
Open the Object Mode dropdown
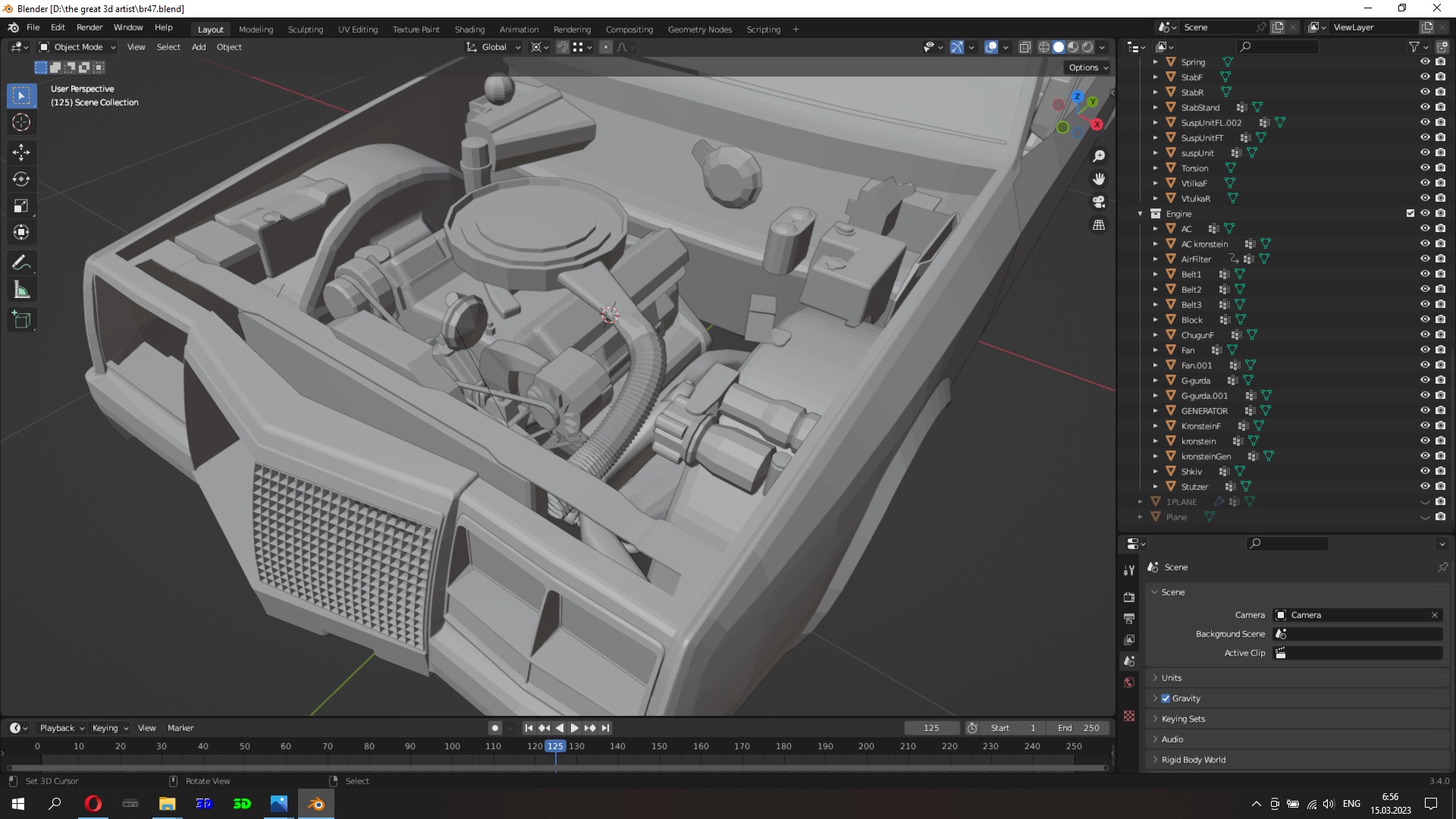[x=77, y=47]
